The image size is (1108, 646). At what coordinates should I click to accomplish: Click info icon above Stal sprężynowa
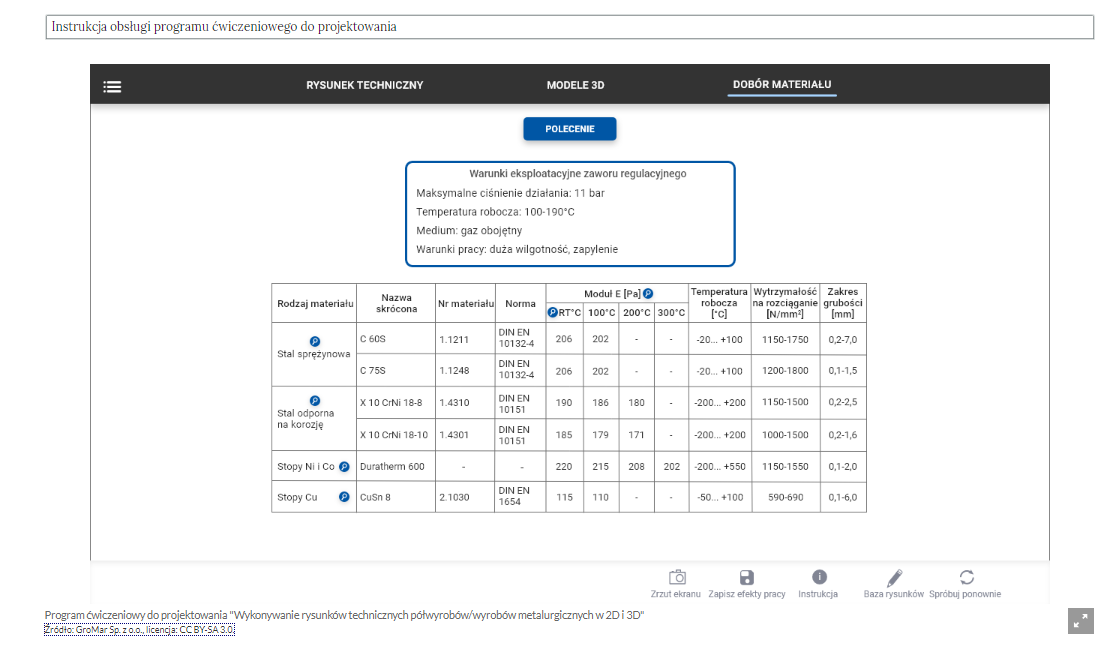click(x=314, y=341)
